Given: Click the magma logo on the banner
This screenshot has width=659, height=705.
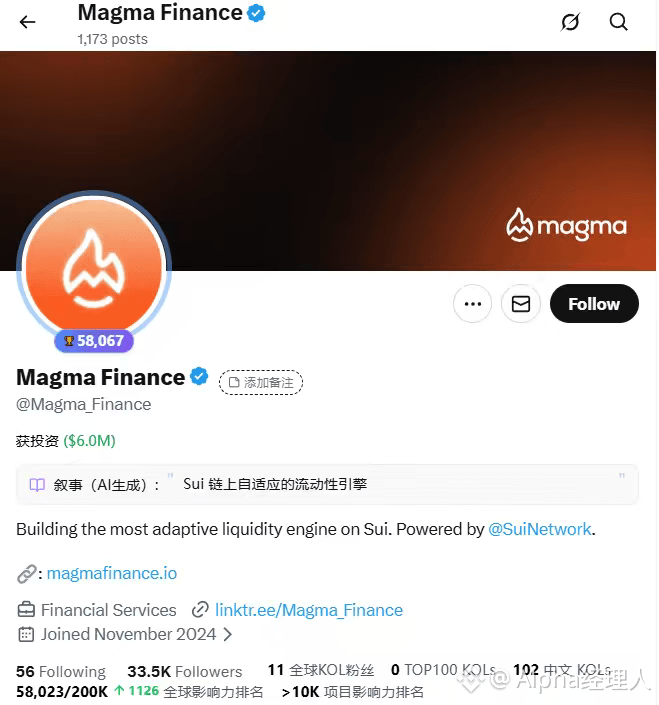Looking at the screenshot, I should (566, 226).
